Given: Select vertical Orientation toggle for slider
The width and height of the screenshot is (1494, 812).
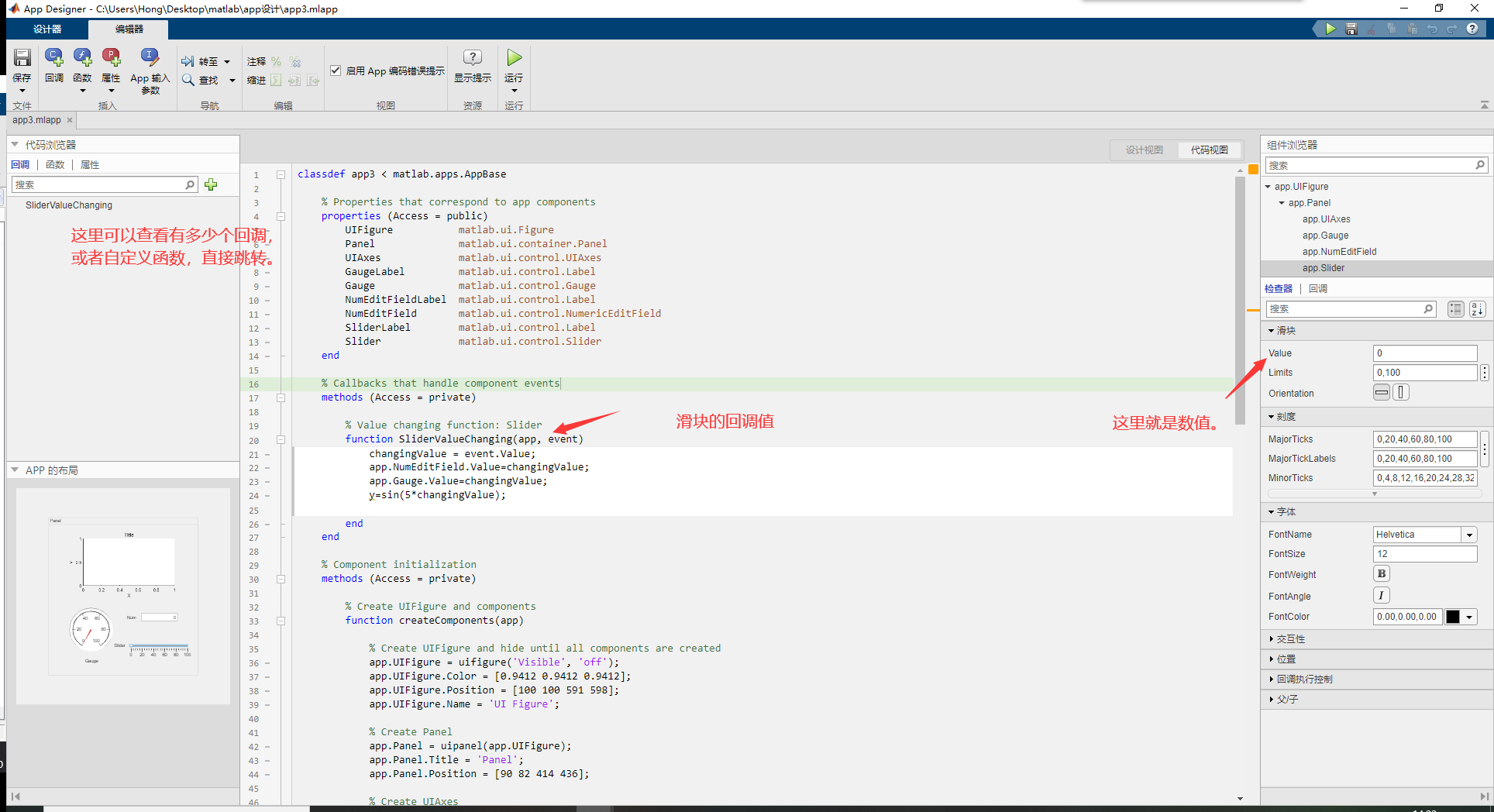Looking at the screenshot, I should pos(1401,393).
